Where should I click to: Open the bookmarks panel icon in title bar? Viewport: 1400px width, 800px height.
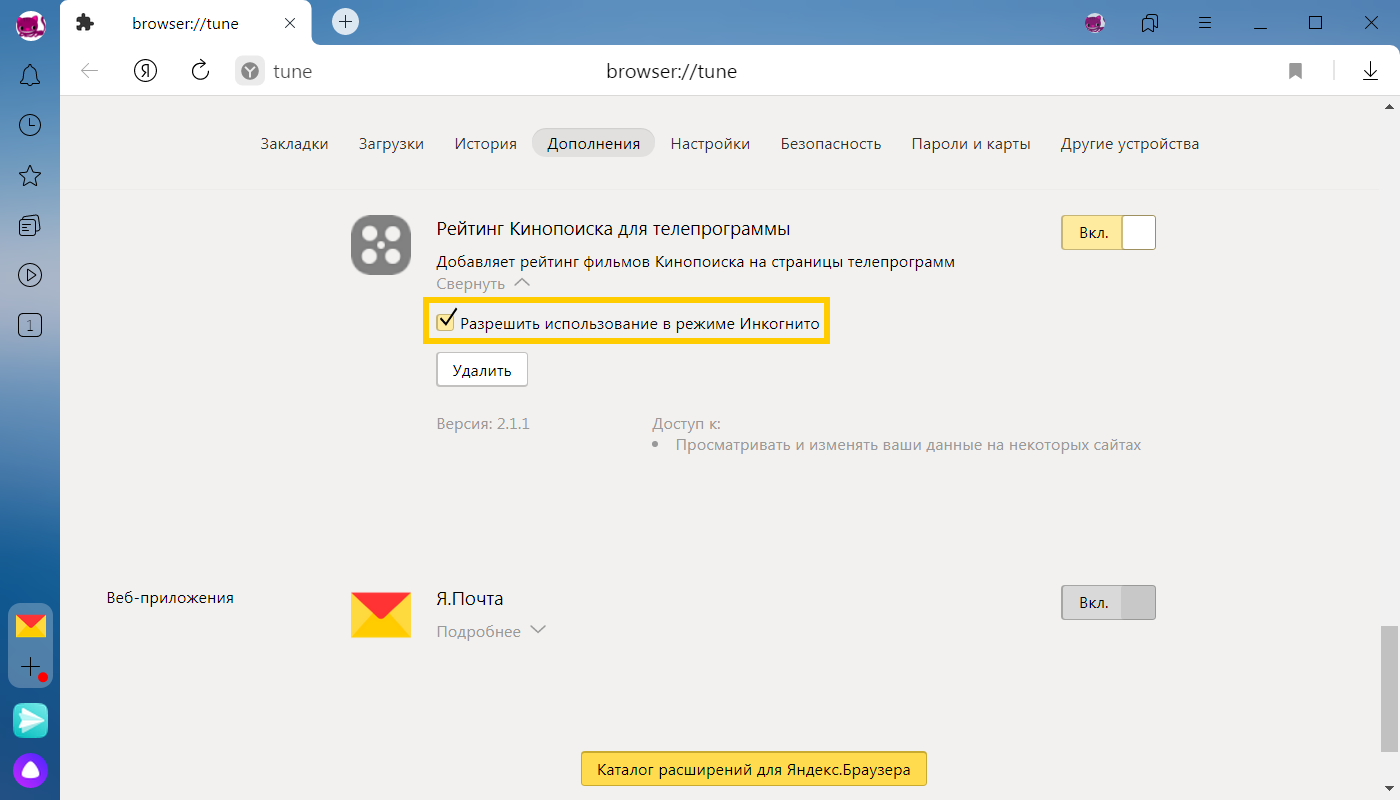(x=1149, y=22)
